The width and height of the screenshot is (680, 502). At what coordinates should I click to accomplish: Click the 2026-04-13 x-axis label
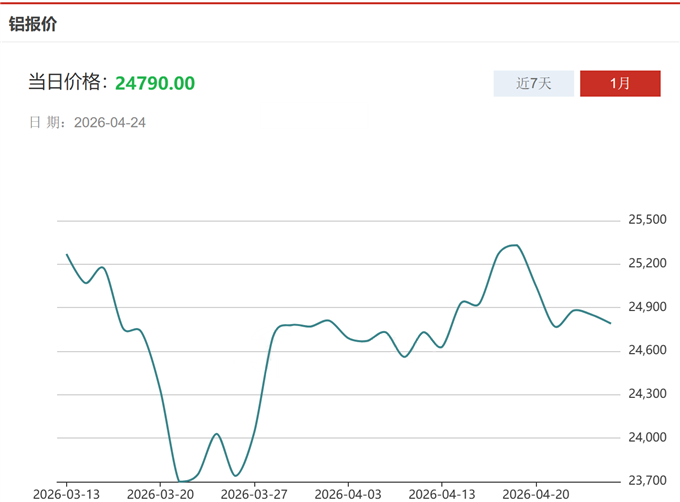[x=441, y=494]
